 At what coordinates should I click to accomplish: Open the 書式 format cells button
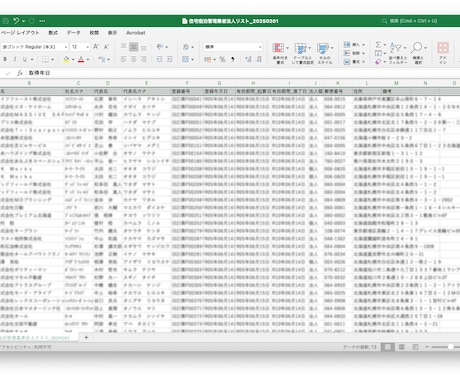pos(354,62)
